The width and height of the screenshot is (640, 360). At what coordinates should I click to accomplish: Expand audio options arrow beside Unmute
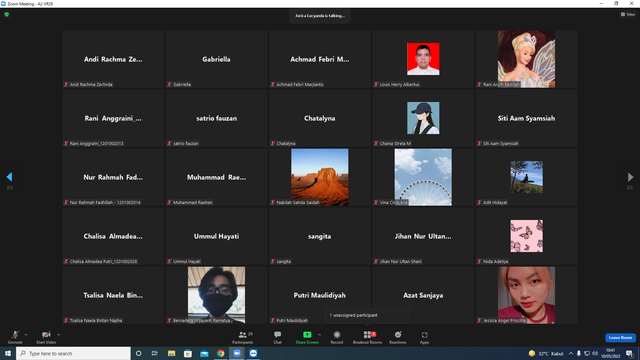[x=26, y=335]
